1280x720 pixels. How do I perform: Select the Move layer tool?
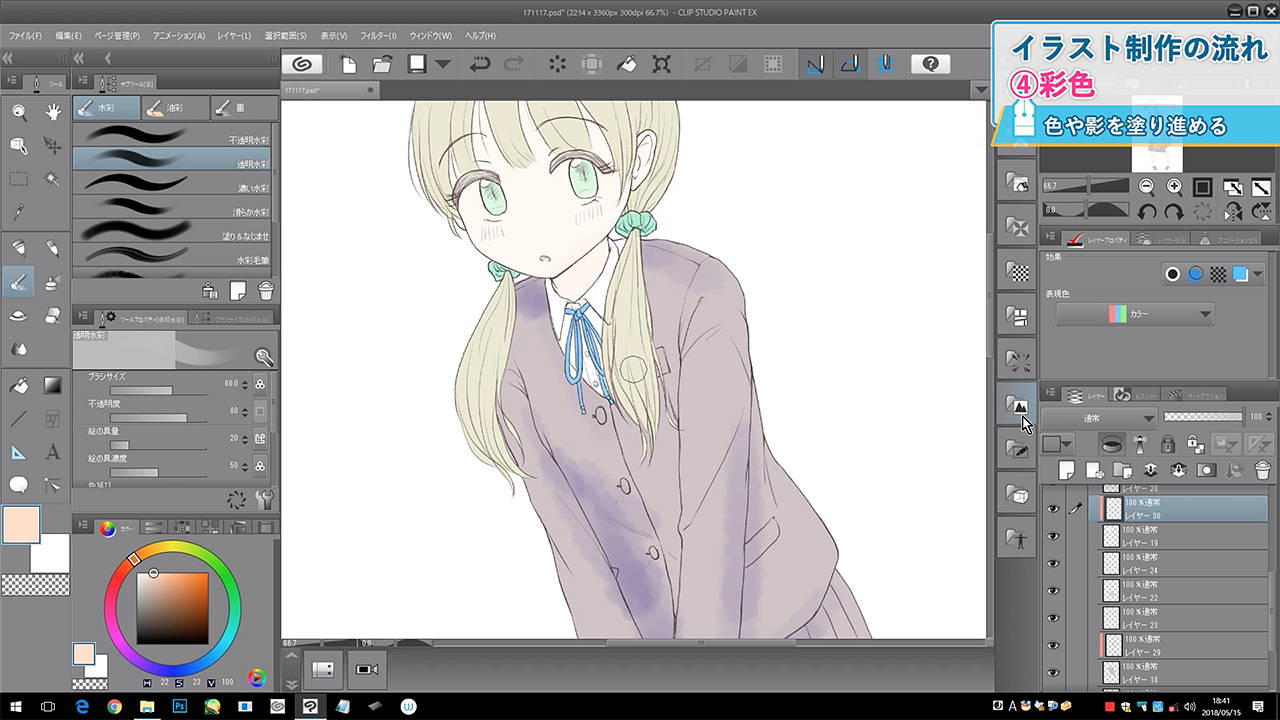(53, 146)
